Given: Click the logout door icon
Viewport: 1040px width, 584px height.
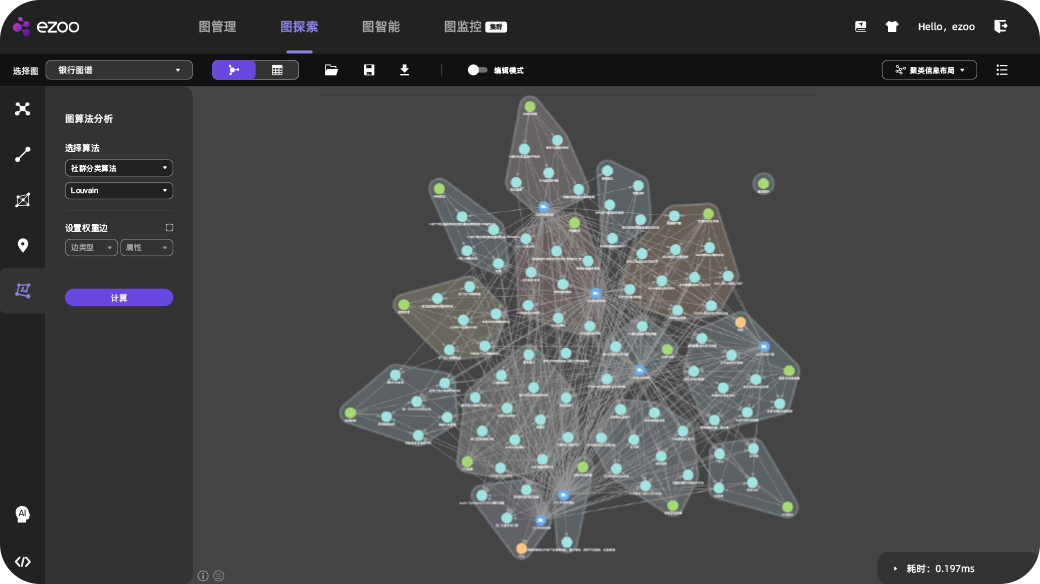Looking at the screenshot, I should 1000,27.
